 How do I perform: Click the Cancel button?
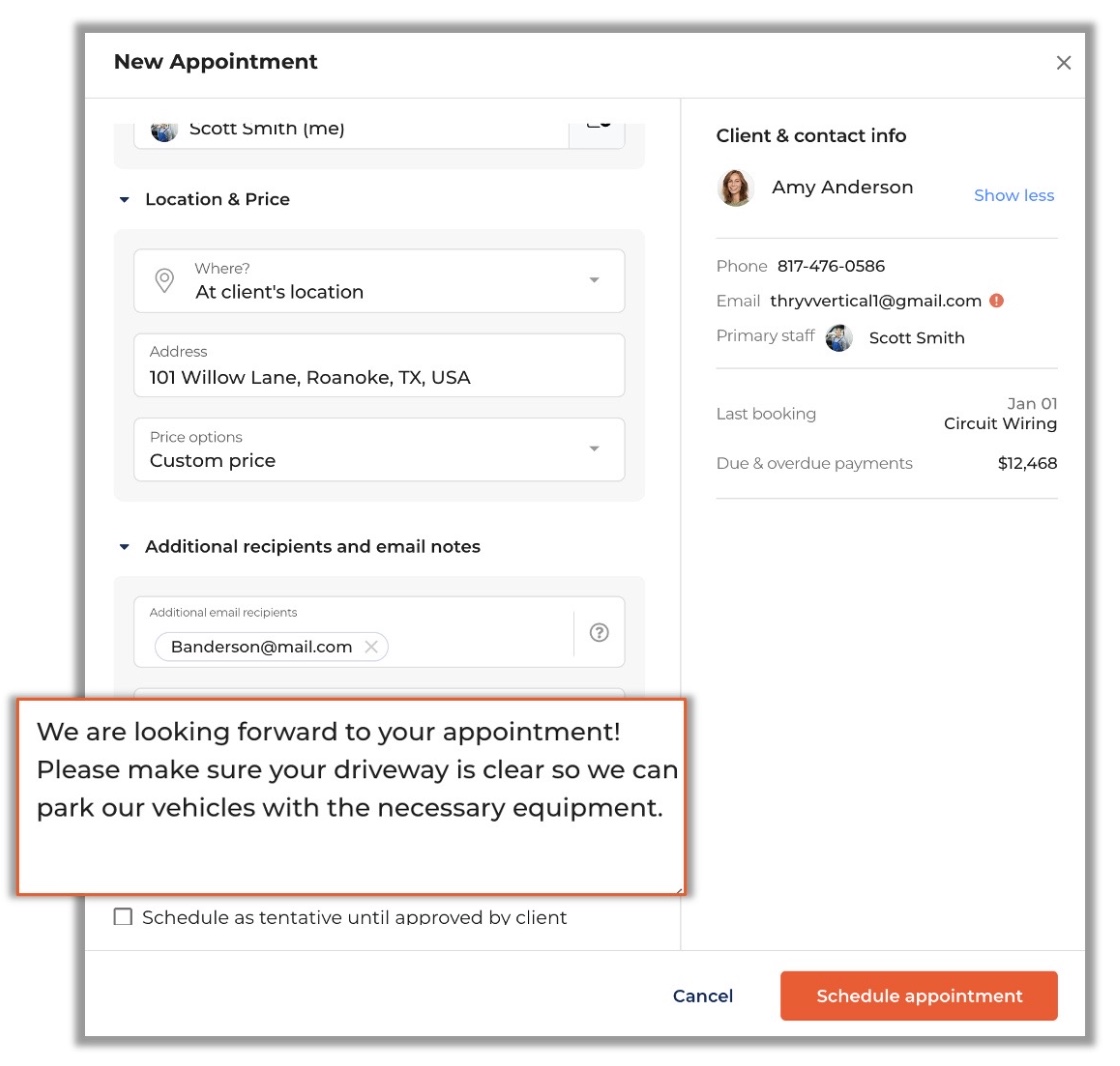coord(703,995)
